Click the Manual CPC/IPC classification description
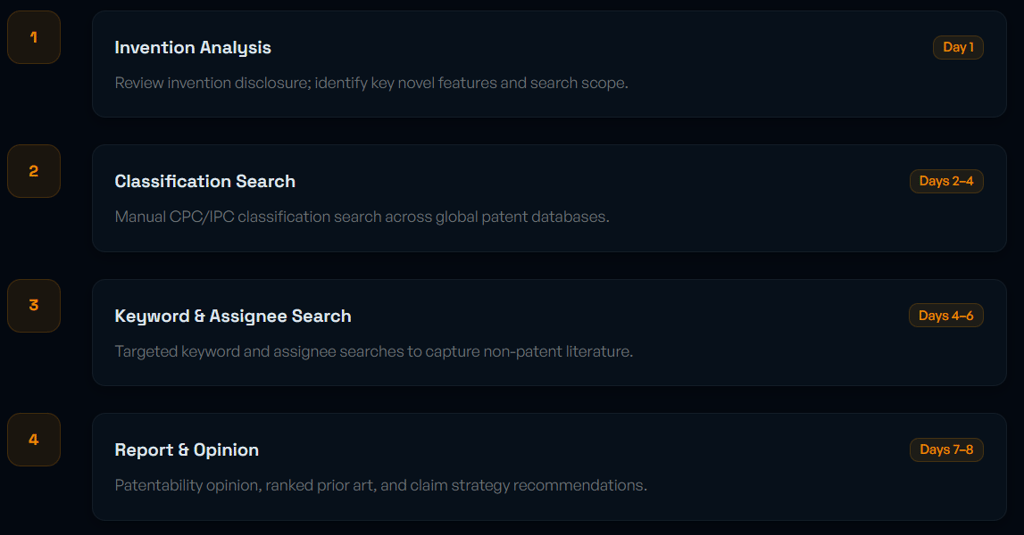 (x=362, y=217)
